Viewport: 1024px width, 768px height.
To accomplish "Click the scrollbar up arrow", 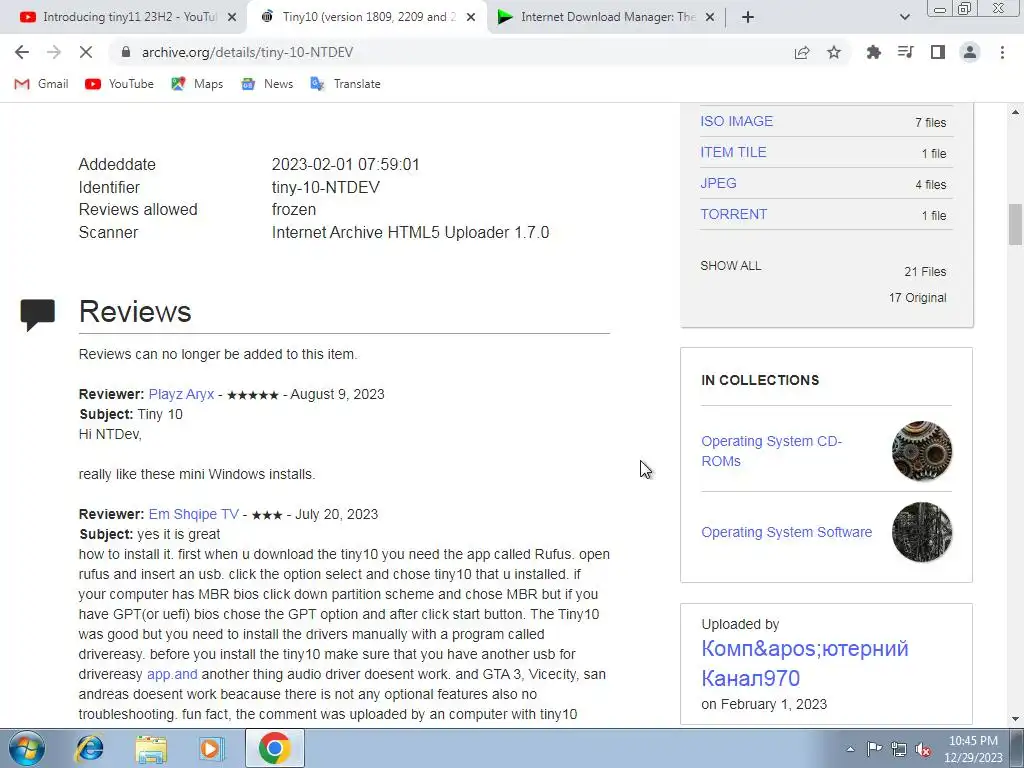I will 1015,112.
